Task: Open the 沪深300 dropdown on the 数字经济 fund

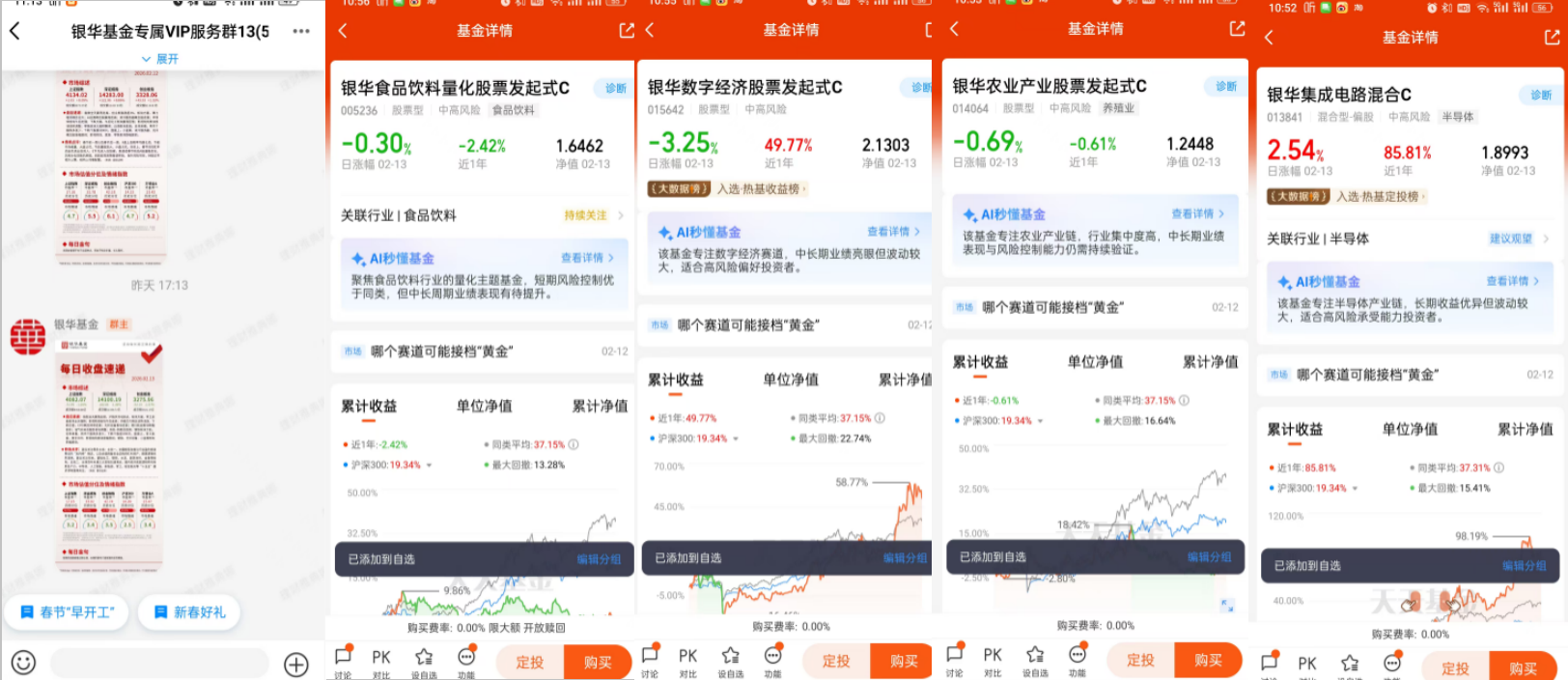Action: [694, 439]
